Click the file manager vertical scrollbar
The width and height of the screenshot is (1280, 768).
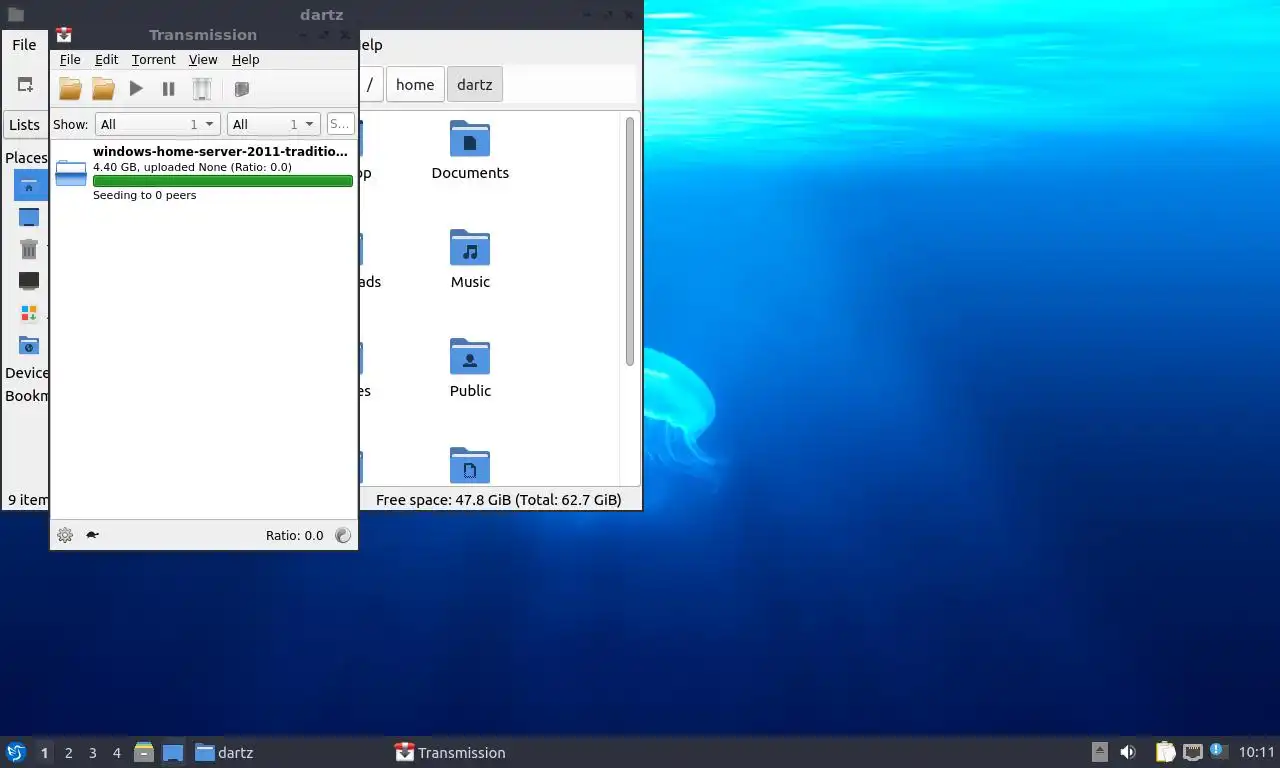[630, 241]
